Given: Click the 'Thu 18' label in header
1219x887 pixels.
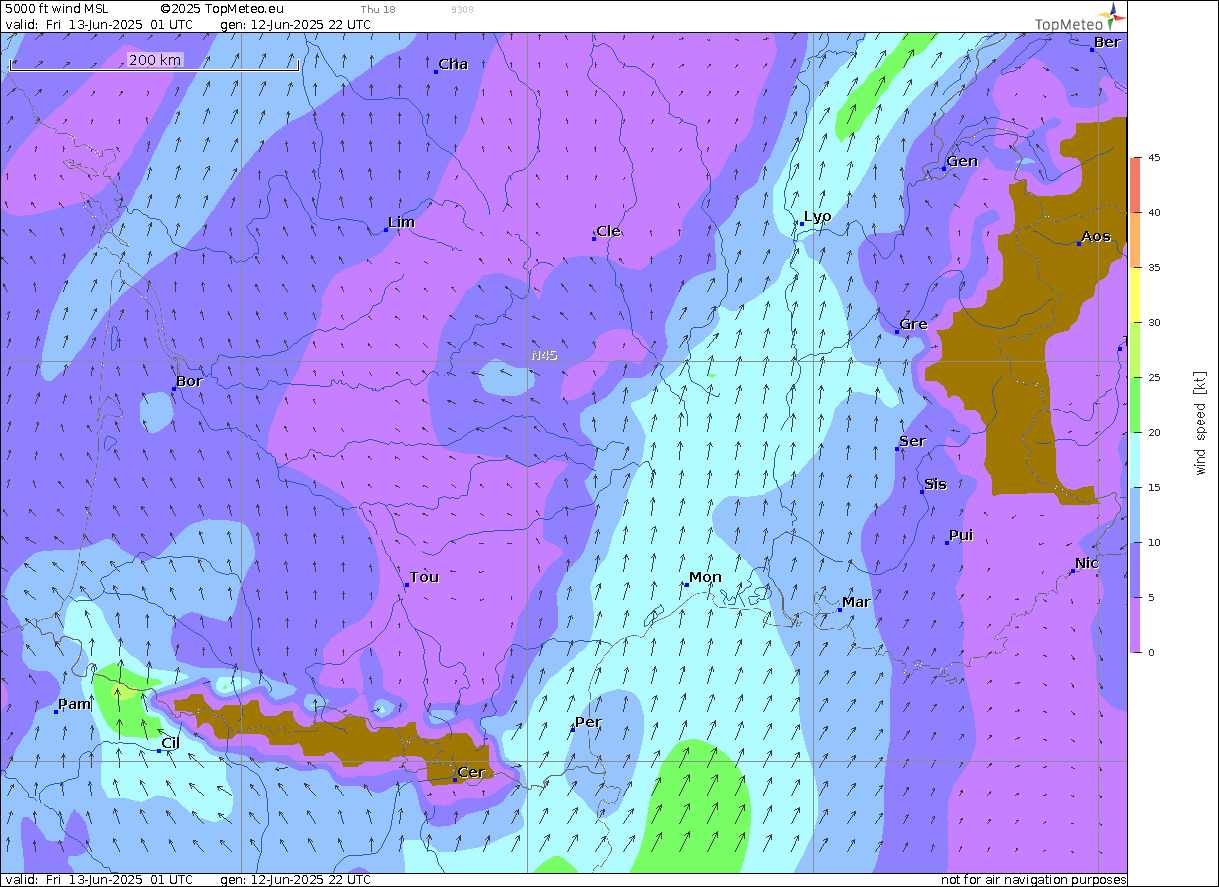Looking at the screenshot, I should pos(377,9).
